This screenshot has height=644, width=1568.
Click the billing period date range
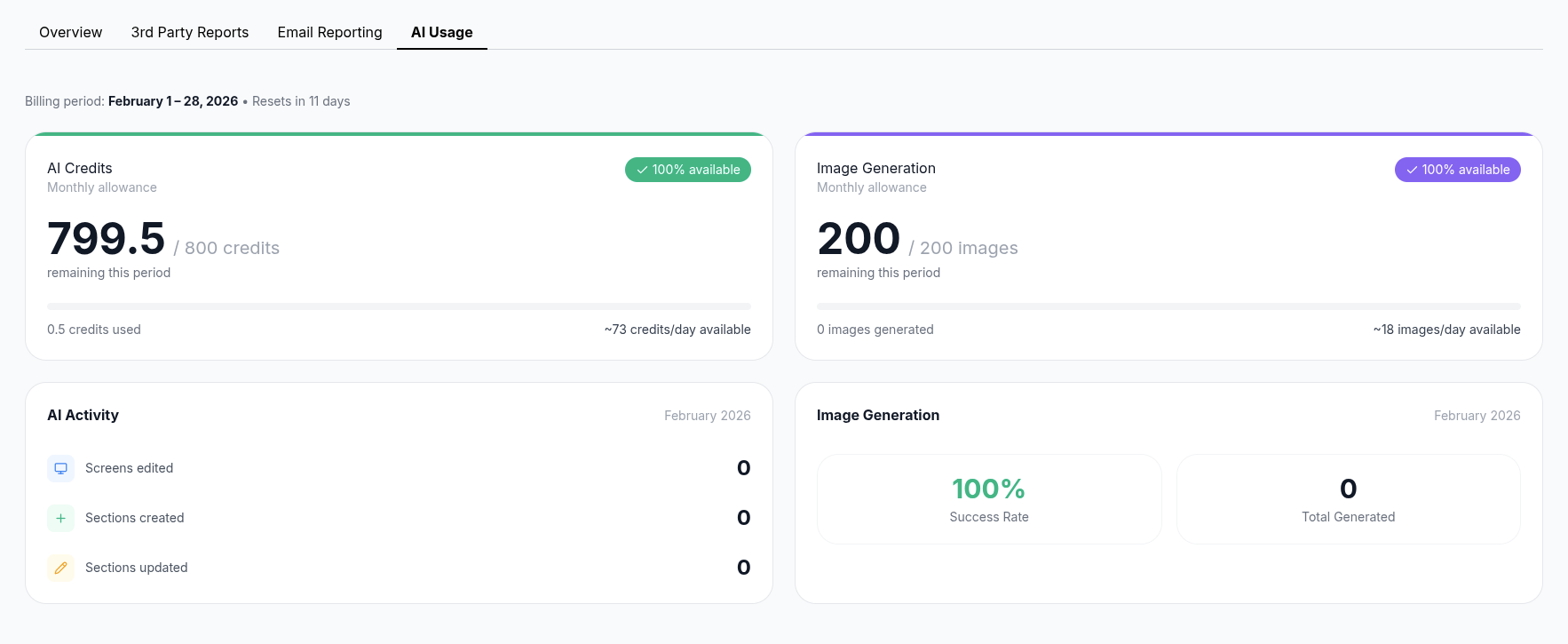point(173,101)
